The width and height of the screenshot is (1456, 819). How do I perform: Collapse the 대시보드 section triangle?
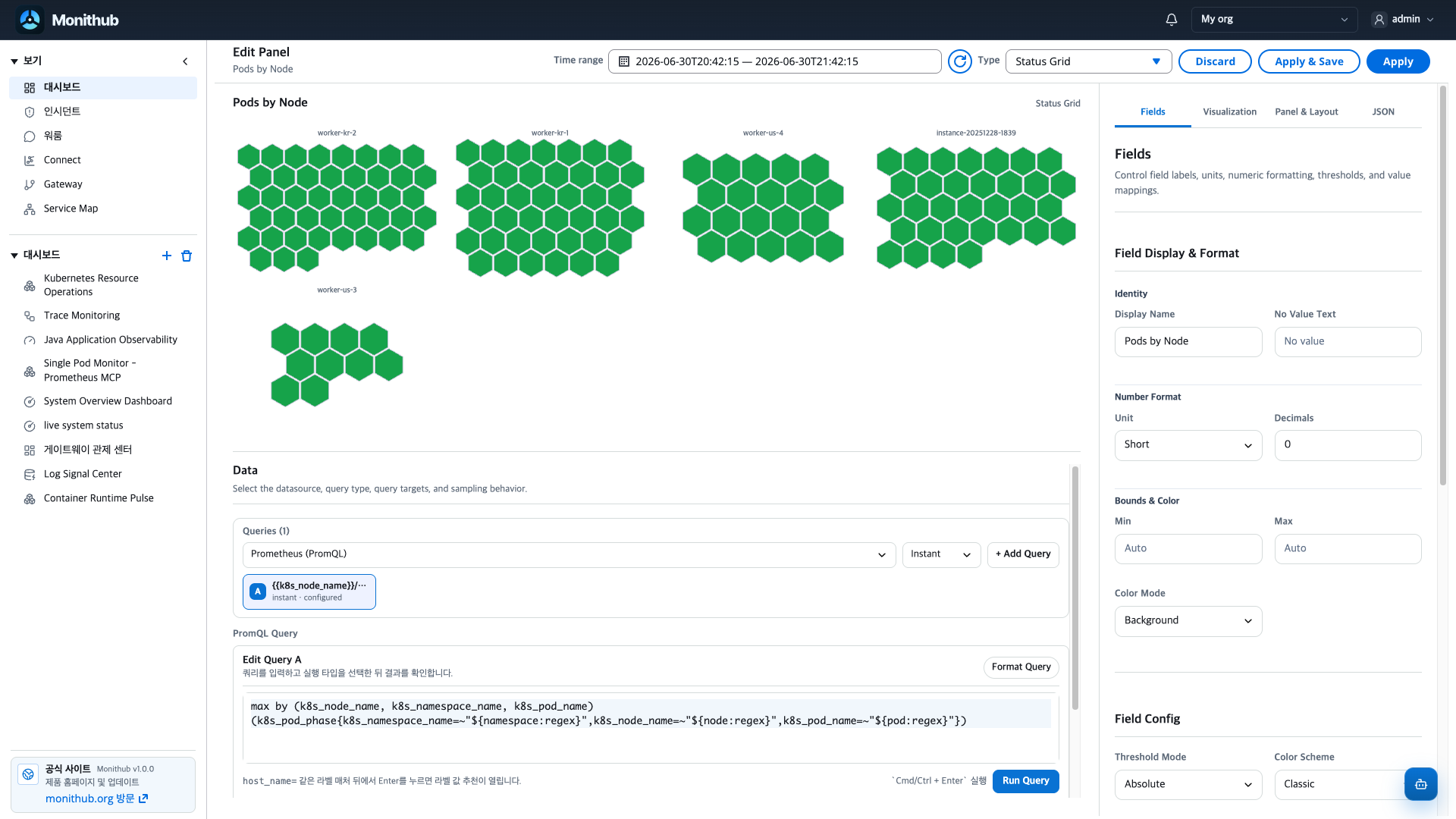tap(14, 256)
